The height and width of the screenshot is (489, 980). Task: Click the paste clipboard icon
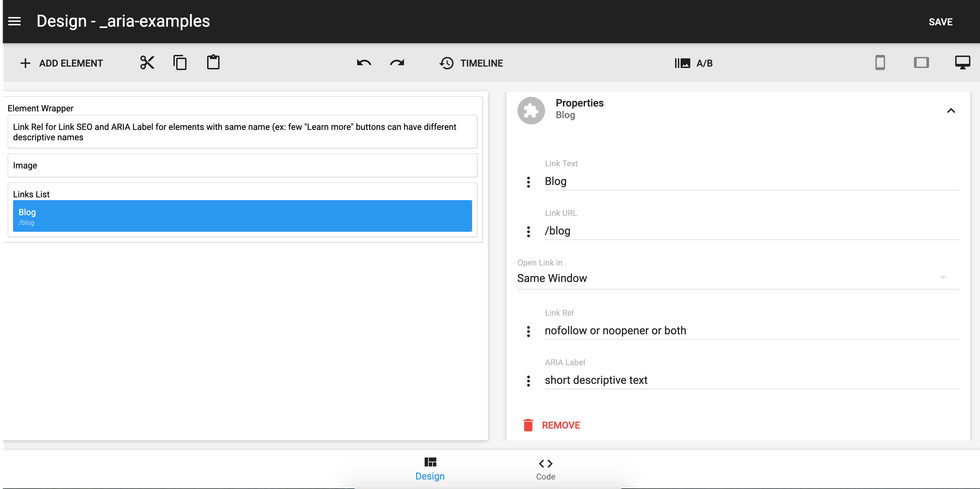[x=213, y=63]
